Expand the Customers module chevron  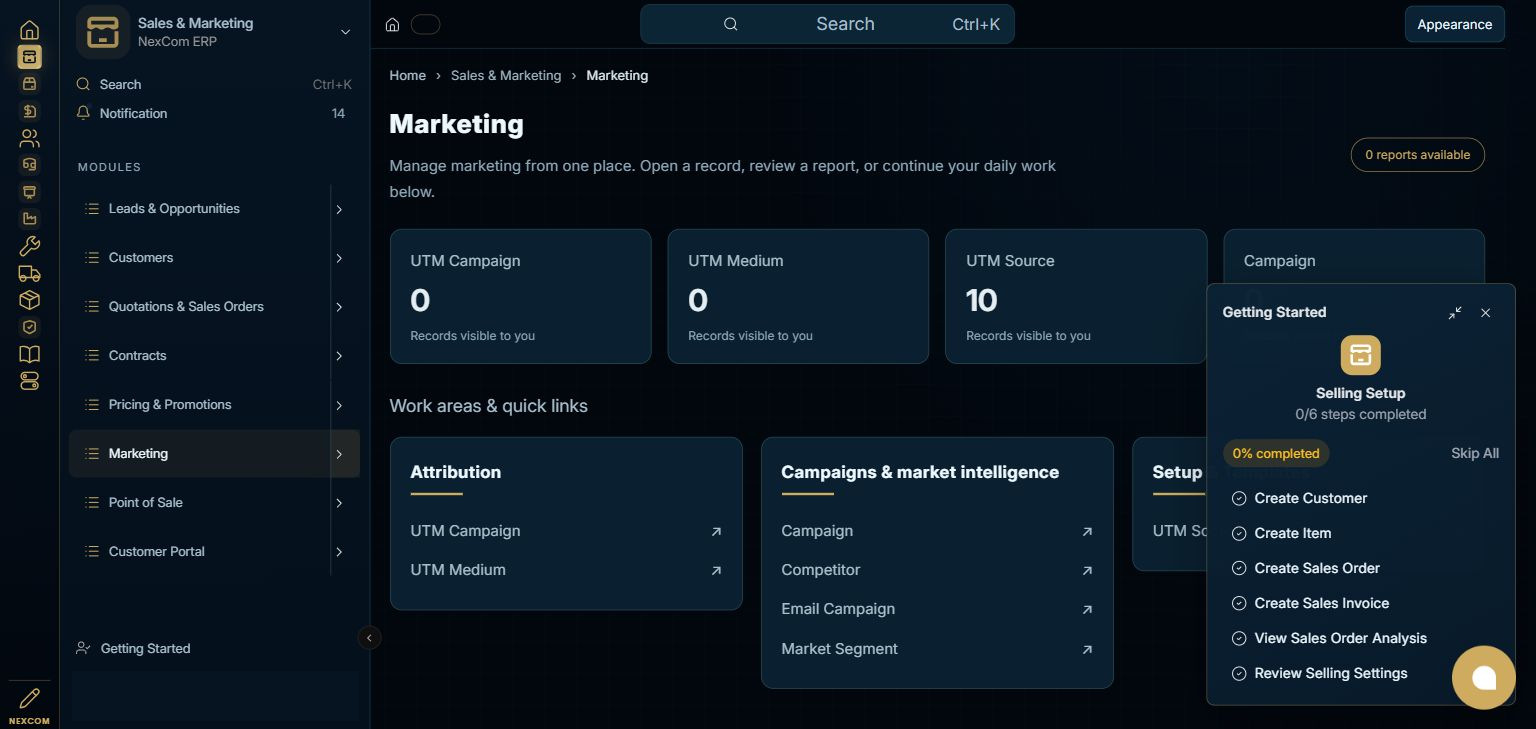pyautogui.click(x=339, y=258)
